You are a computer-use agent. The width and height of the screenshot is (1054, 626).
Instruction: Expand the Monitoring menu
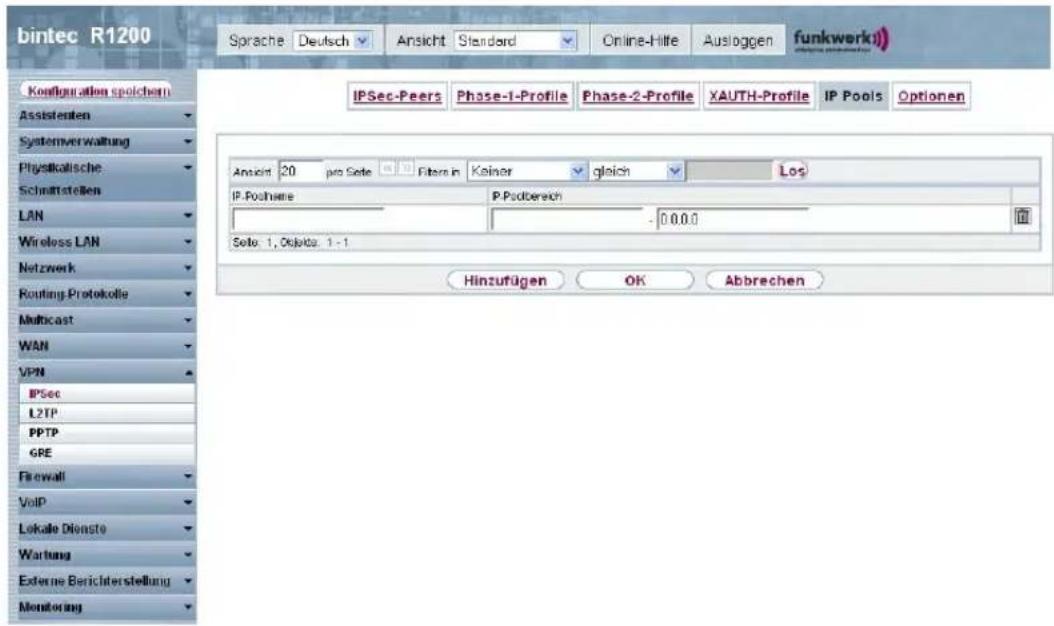[106, 607]
